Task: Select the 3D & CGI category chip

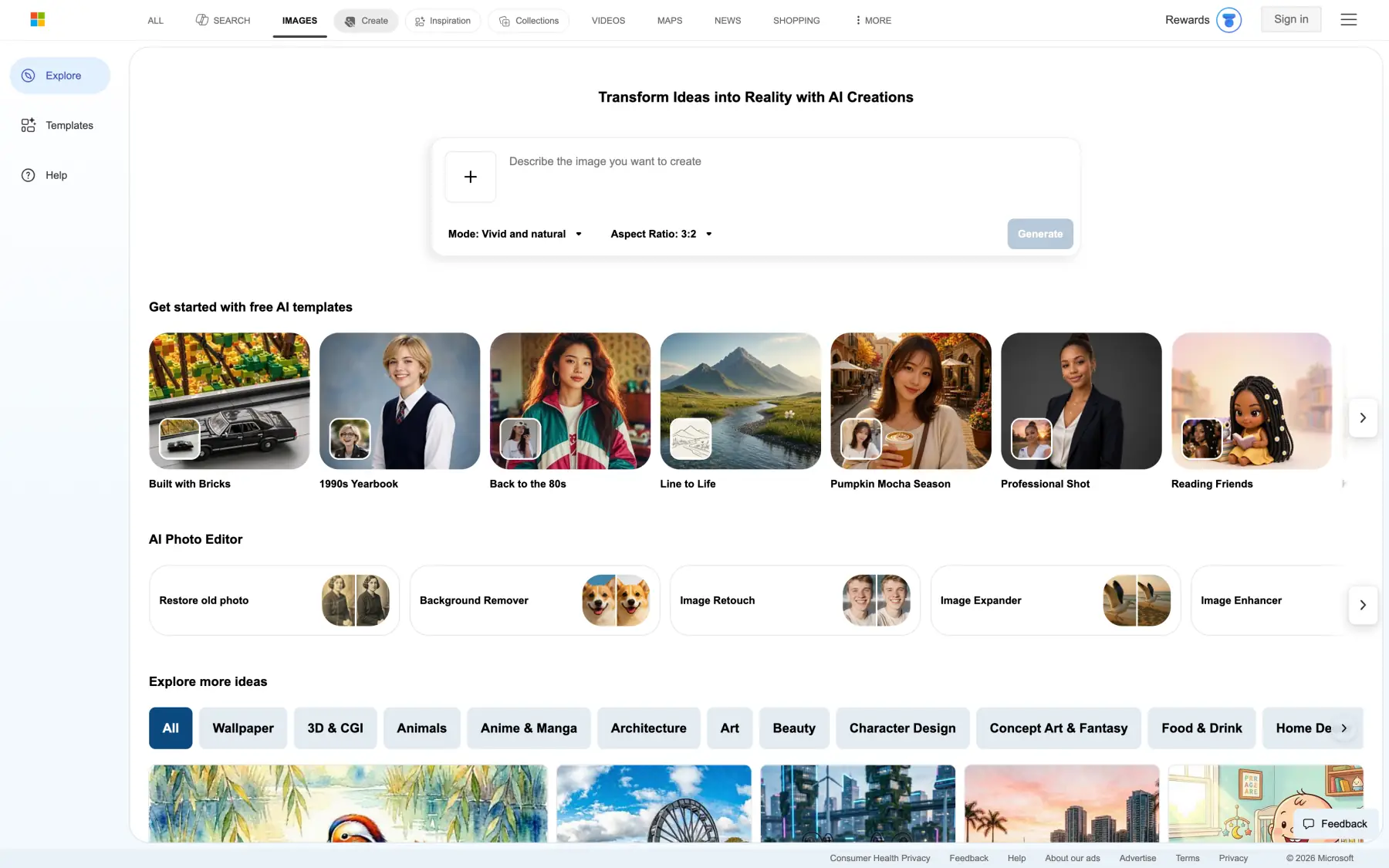Action: point(335,728)
